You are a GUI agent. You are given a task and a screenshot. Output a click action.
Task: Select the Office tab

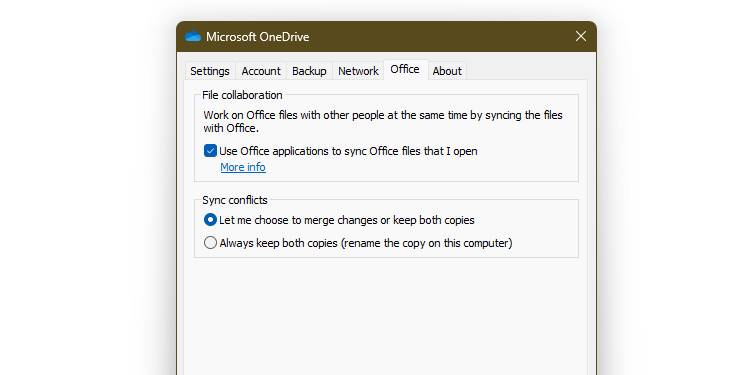tap(405, 69)
